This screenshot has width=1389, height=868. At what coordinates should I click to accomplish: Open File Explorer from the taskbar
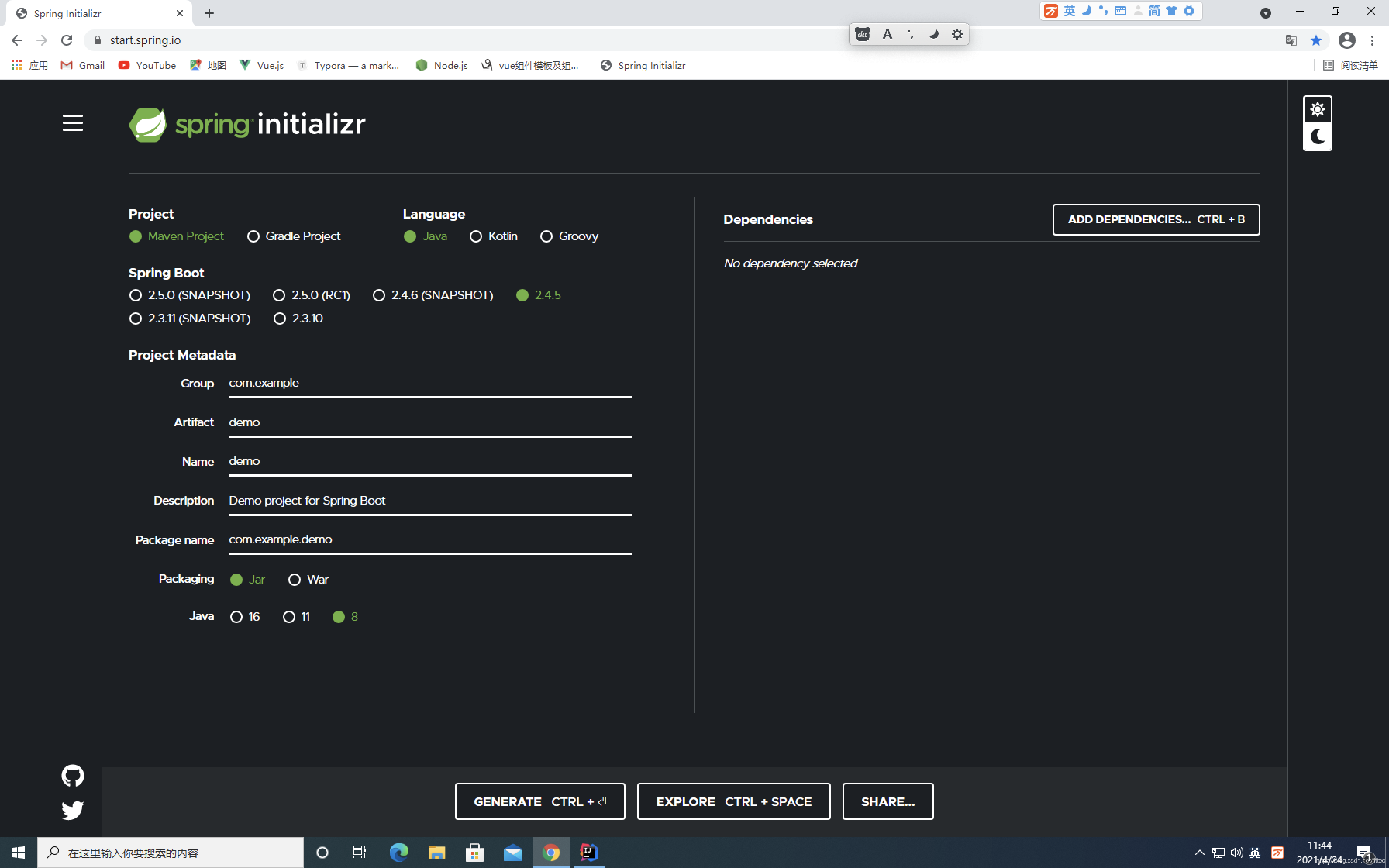click(x=436, y=852)
